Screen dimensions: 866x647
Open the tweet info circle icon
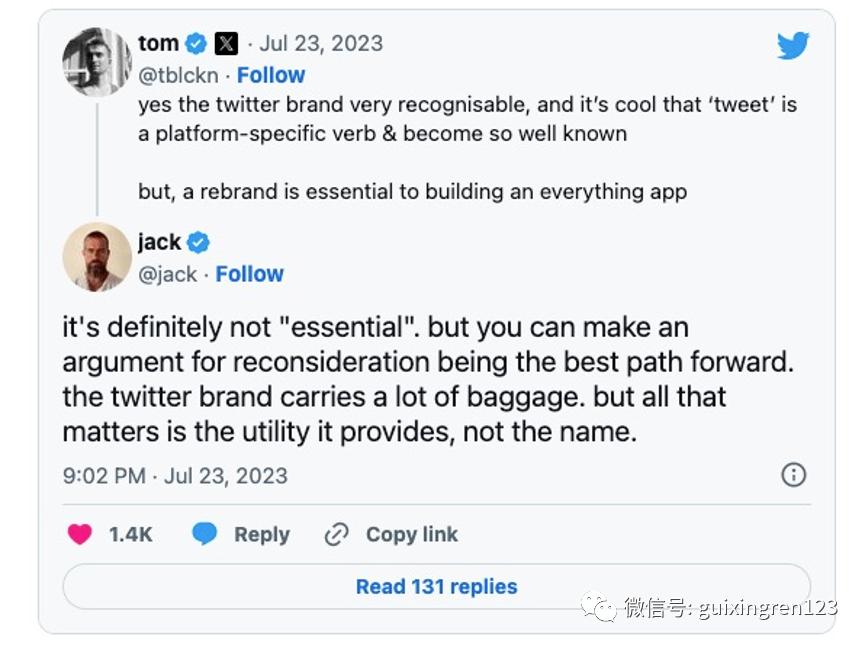point(793,475)
